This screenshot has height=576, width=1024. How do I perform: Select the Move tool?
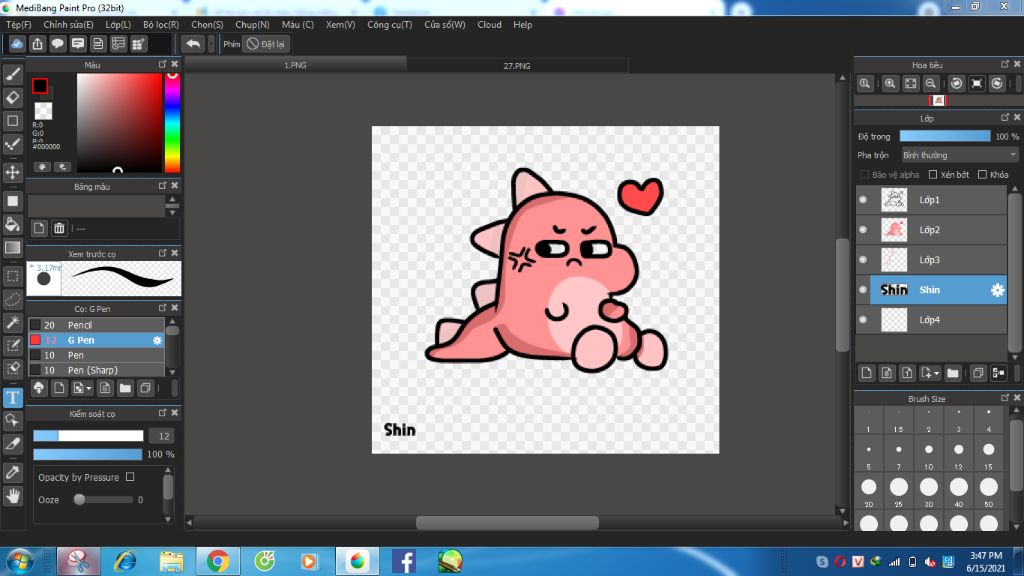[12, 172]
